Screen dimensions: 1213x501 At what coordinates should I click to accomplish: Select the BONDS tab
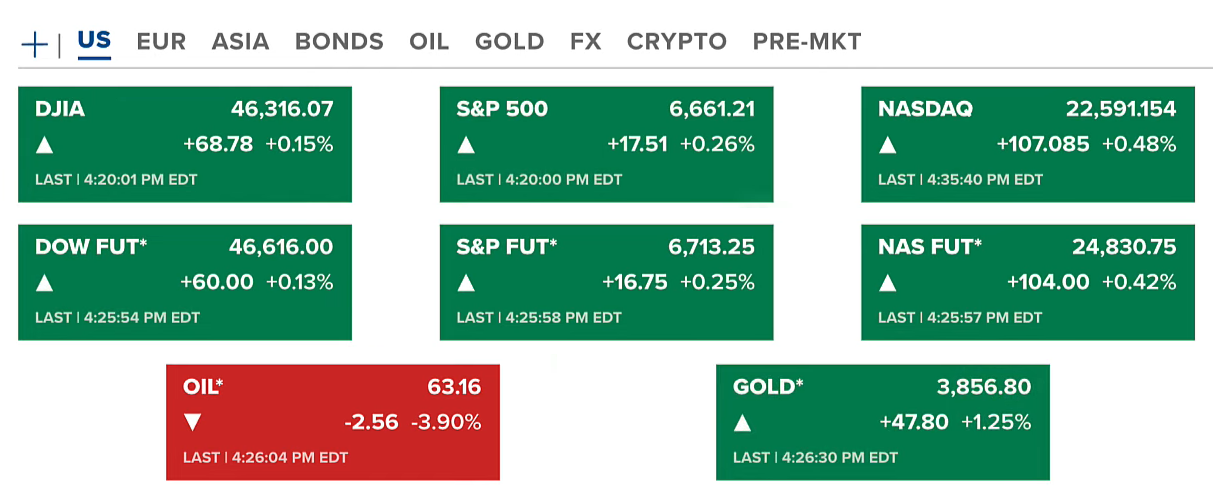(x=339, y=42)
